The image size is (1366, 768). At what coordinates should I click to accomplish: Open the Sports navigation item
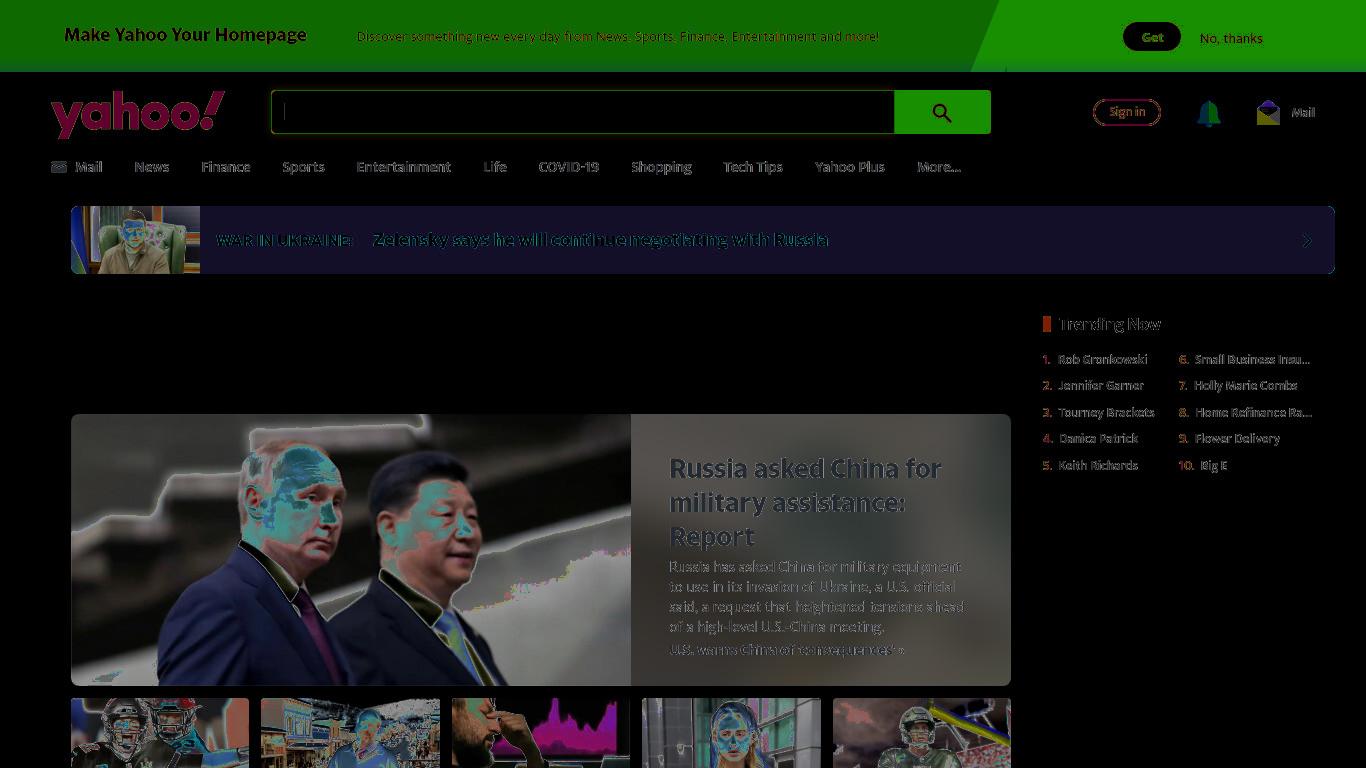coord(303,167)
